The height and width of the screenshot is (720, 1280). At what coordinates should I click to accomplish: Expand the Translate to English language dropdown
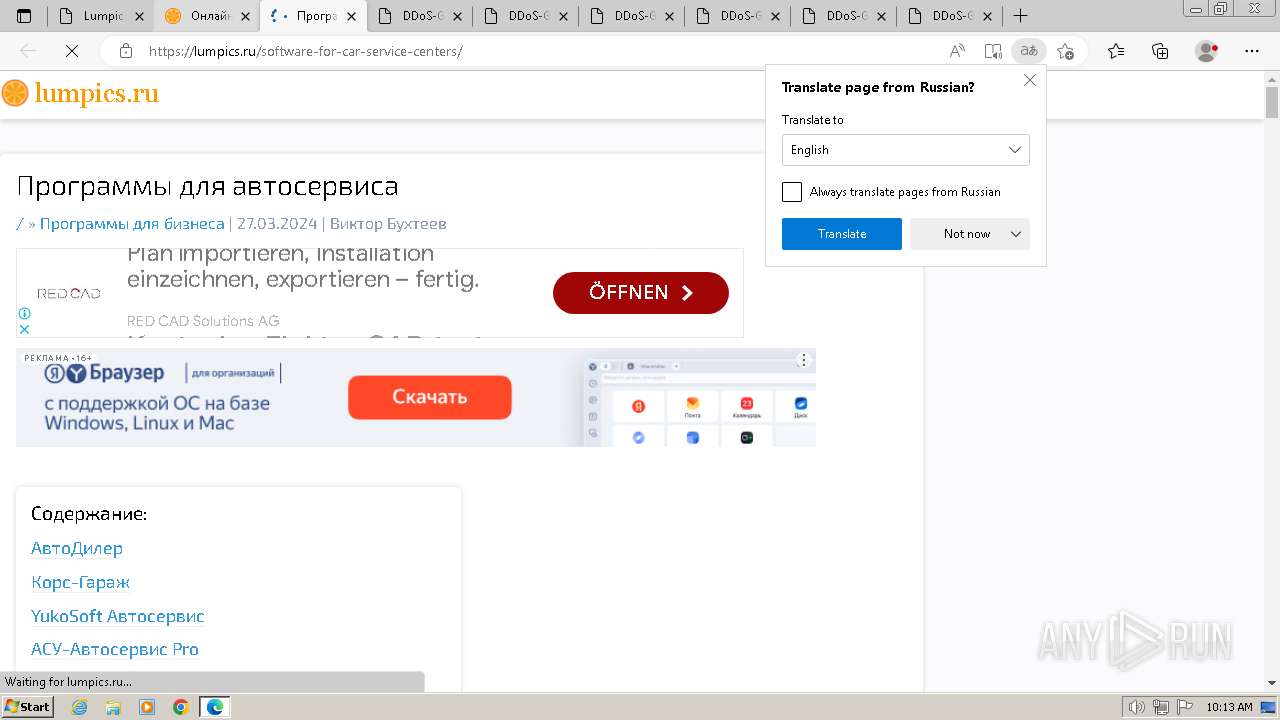click(x=905, y=150)
